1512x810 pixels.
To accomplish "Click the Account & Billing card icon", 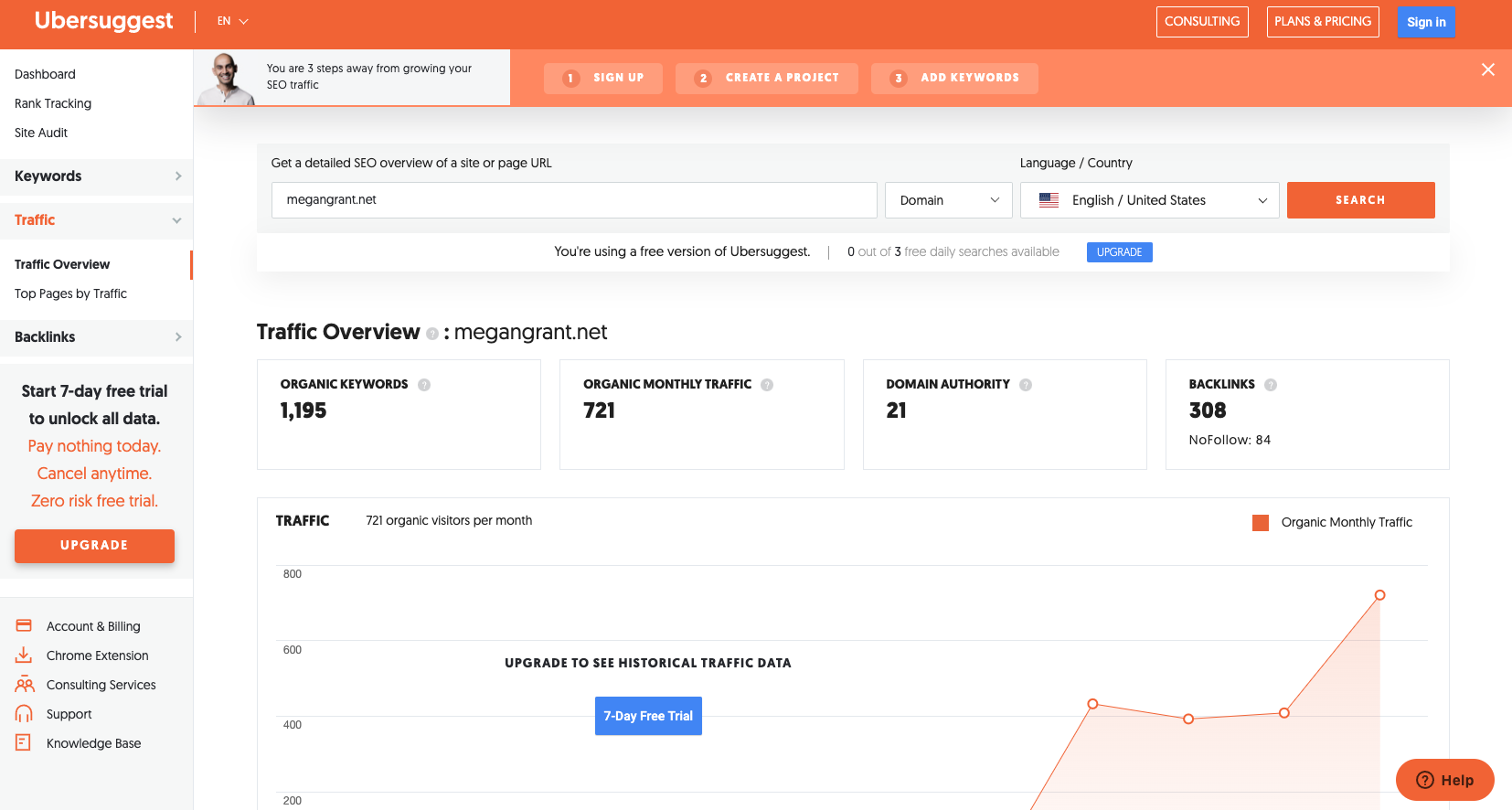I will (24, 626).
